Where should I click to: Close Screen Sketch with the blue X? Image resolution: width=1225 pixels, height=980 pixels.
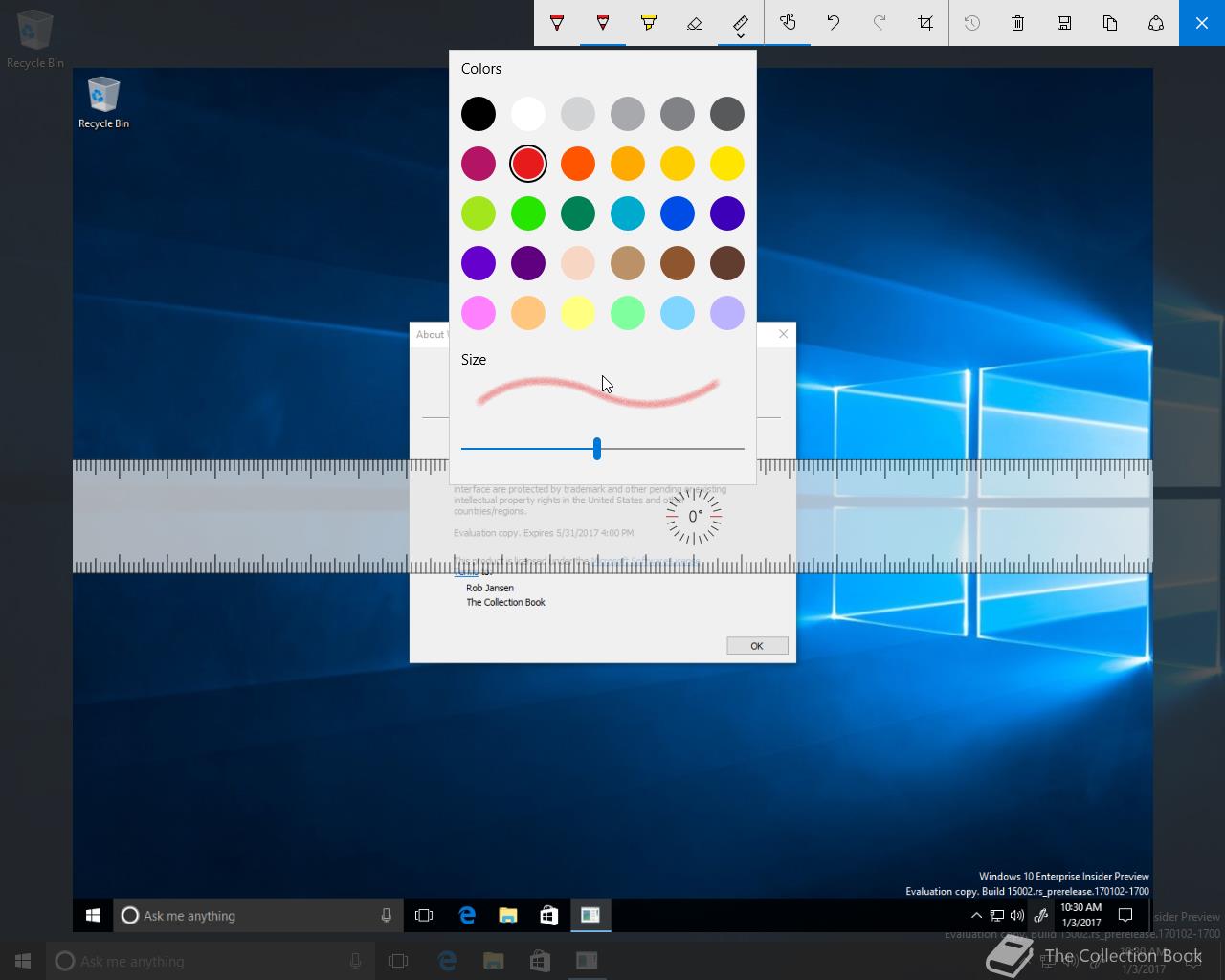(x=1202, y=23)
